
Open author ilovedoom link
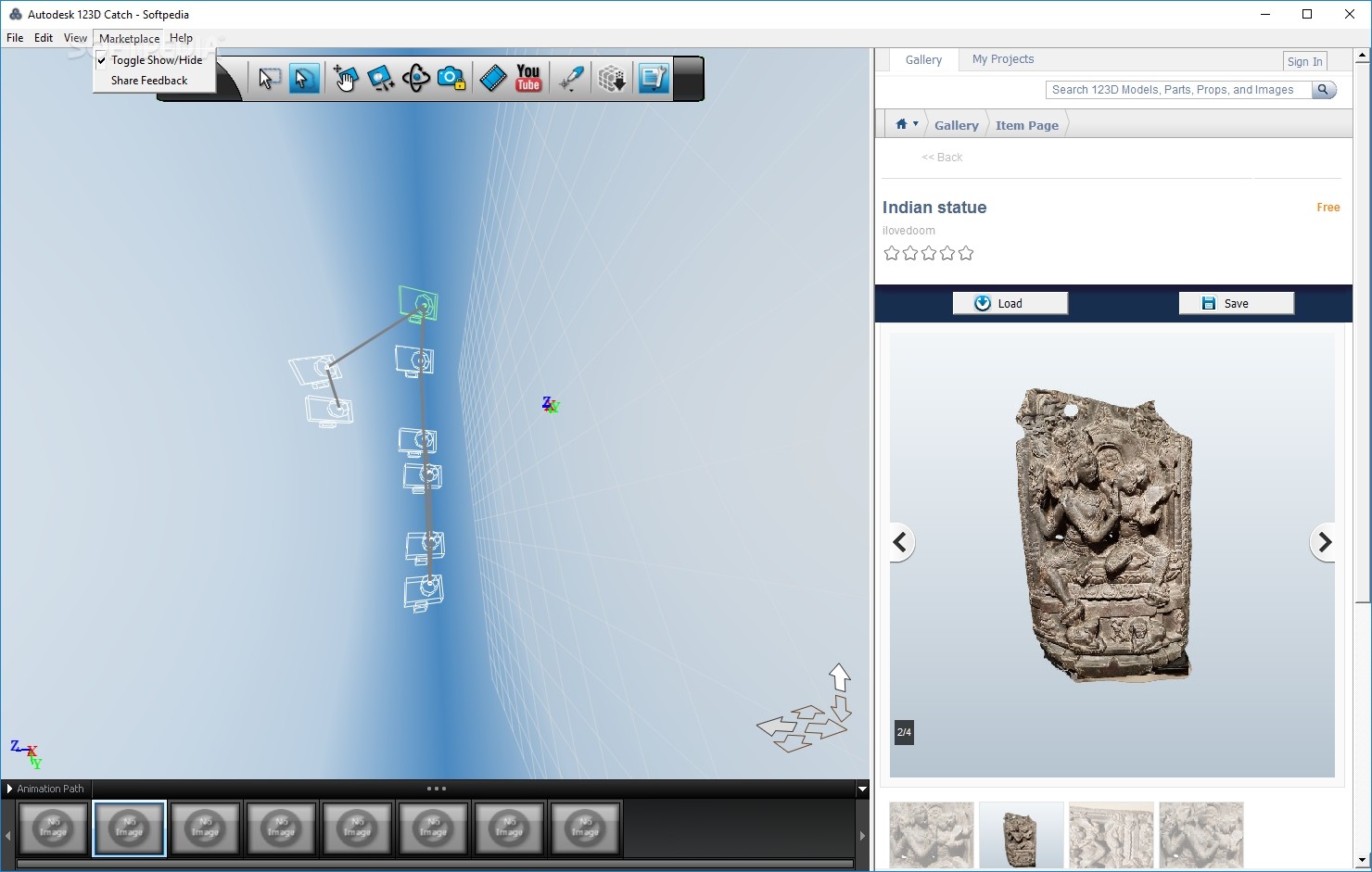(908, 231)
